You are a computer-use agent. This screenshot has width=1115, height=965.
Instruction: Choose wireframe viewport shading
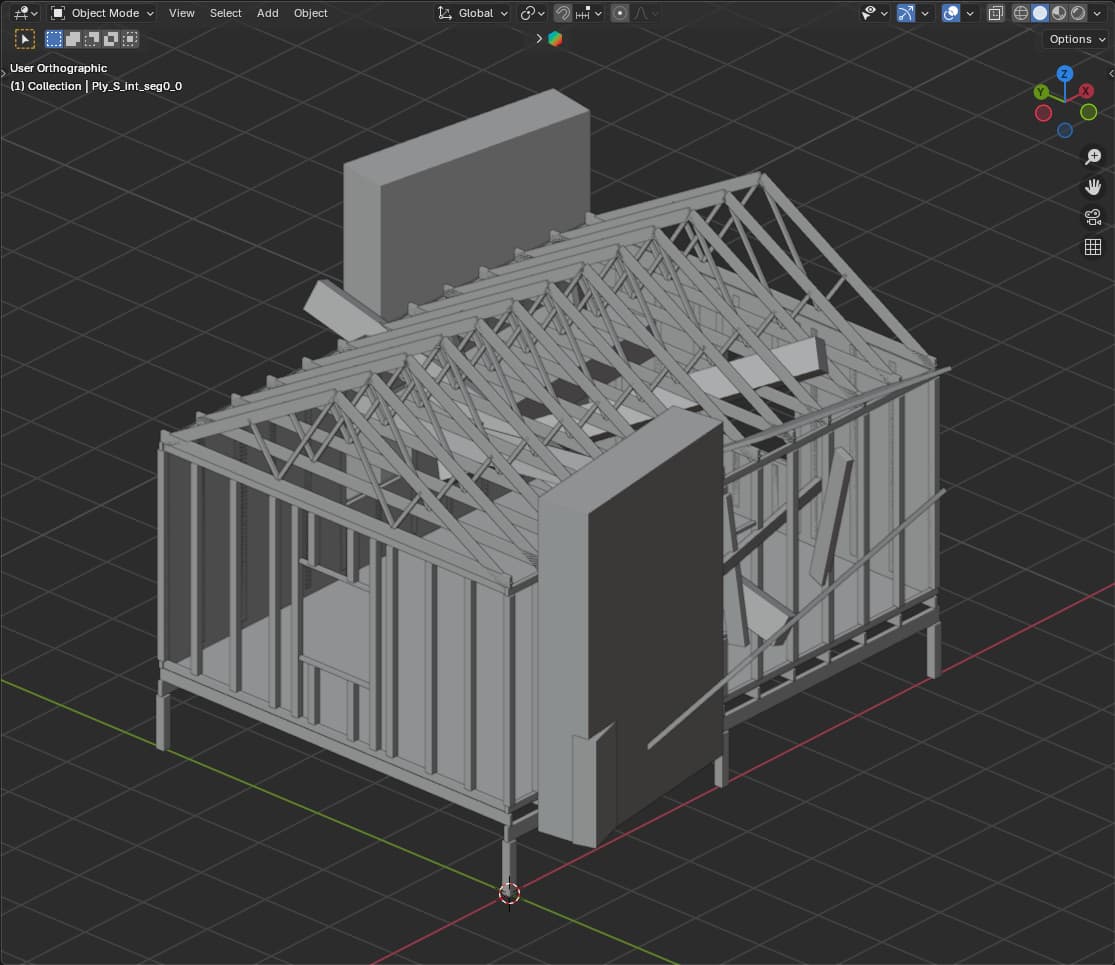(x=1021, y=13)
